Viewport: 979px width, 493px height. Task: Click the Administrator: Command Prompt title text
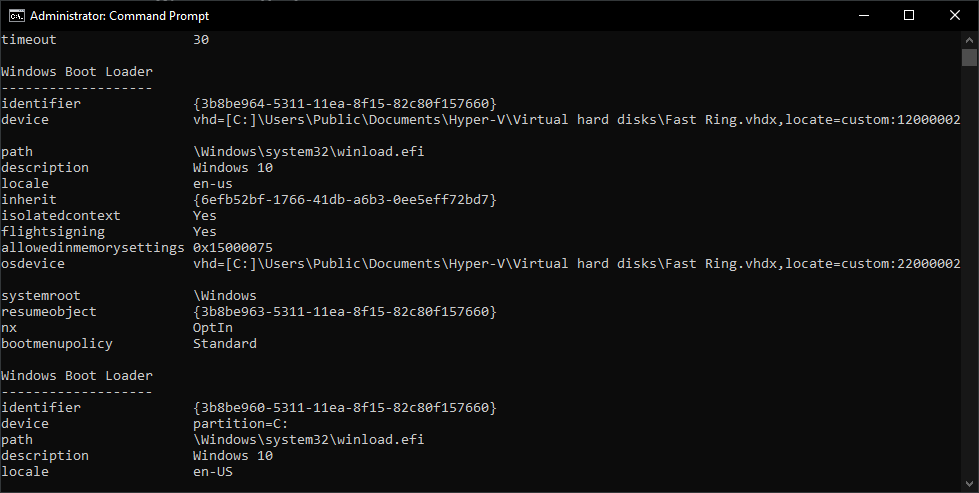[x=119, y=16]
